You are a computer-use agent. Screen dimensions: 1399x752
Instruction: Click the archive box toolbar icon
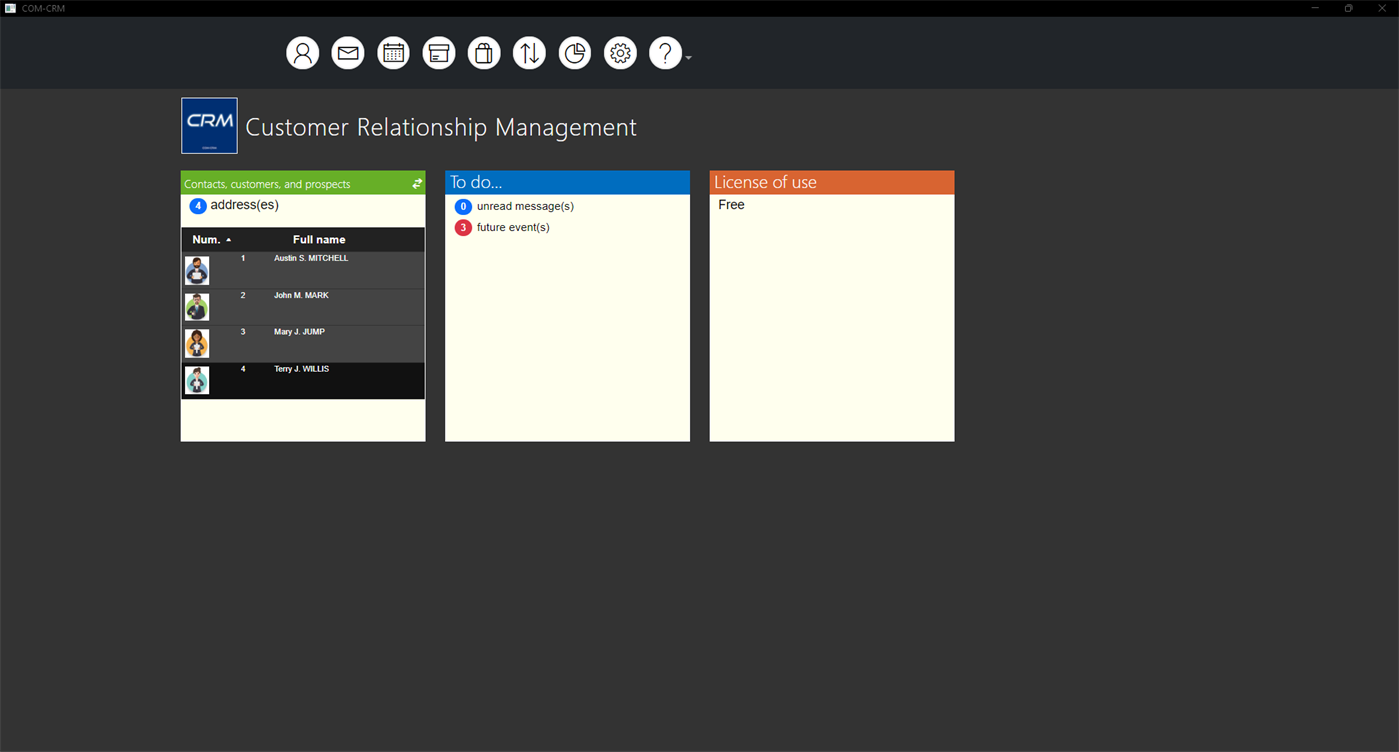(x=438, y=52)
